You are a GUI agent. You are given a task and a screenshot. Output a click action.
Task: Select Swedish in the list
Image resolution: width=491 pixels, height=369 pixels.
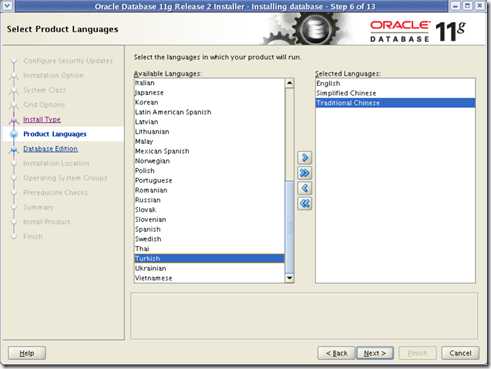[209, 239]
